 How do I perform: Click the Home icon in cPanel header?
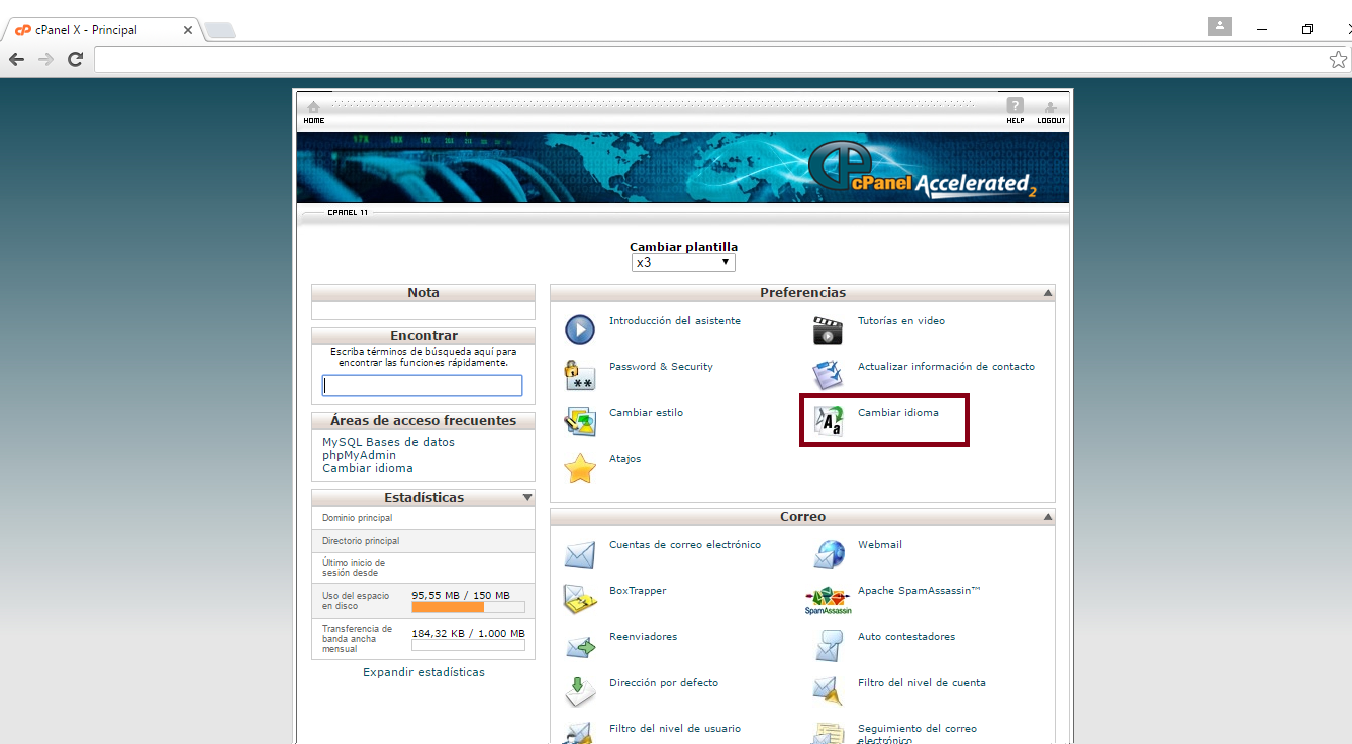[x=313, y=108]
